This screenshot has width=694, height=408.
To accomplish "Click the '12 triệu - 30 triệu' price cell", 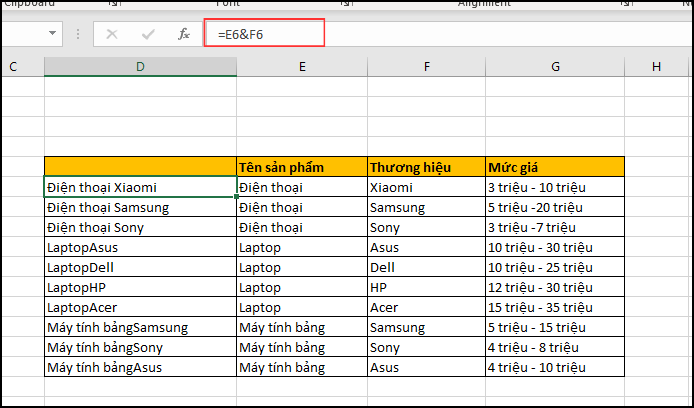I will 555,287.
